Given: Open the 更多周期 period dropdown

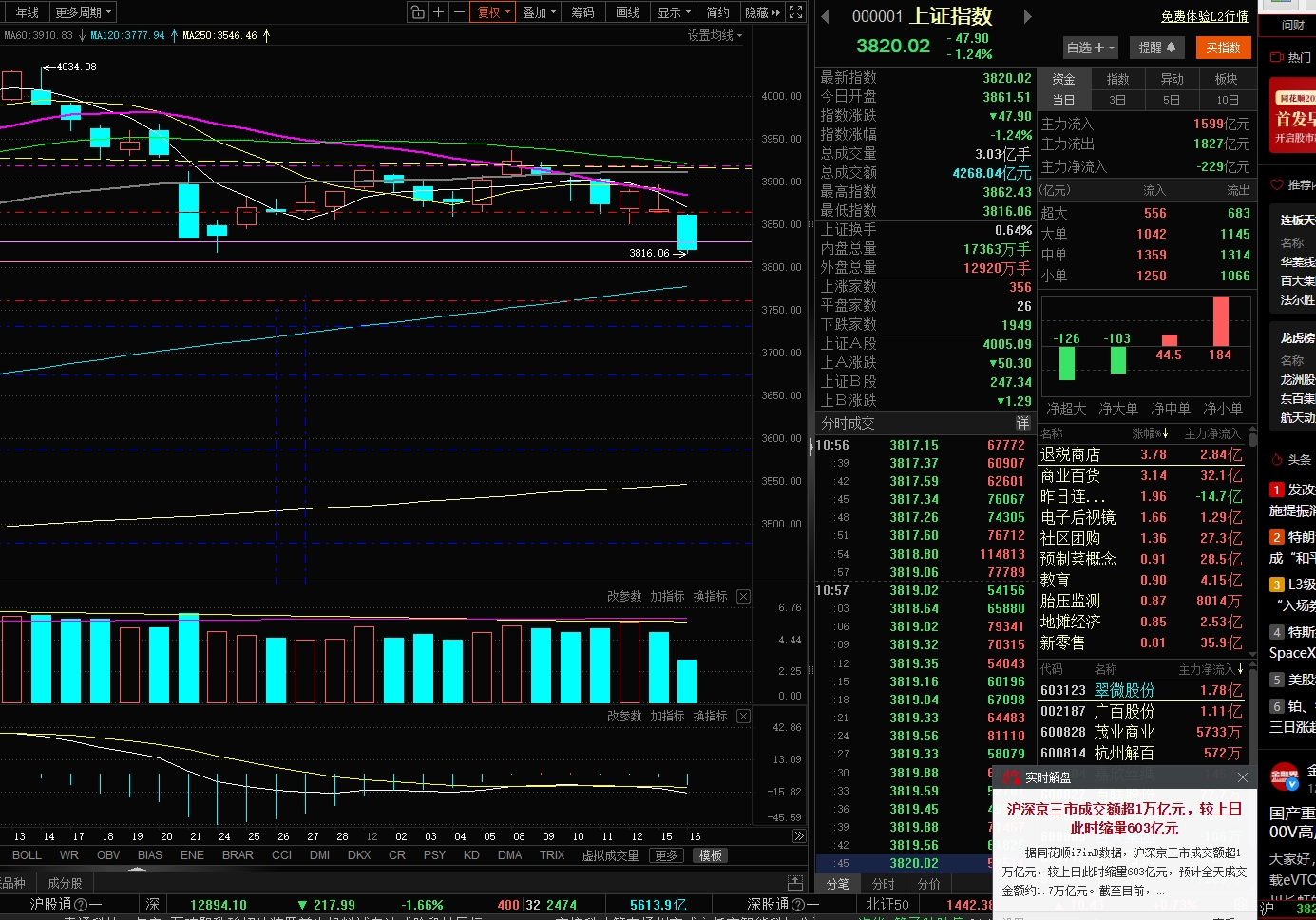Looking at the screenshot, I should click(84, 12).
